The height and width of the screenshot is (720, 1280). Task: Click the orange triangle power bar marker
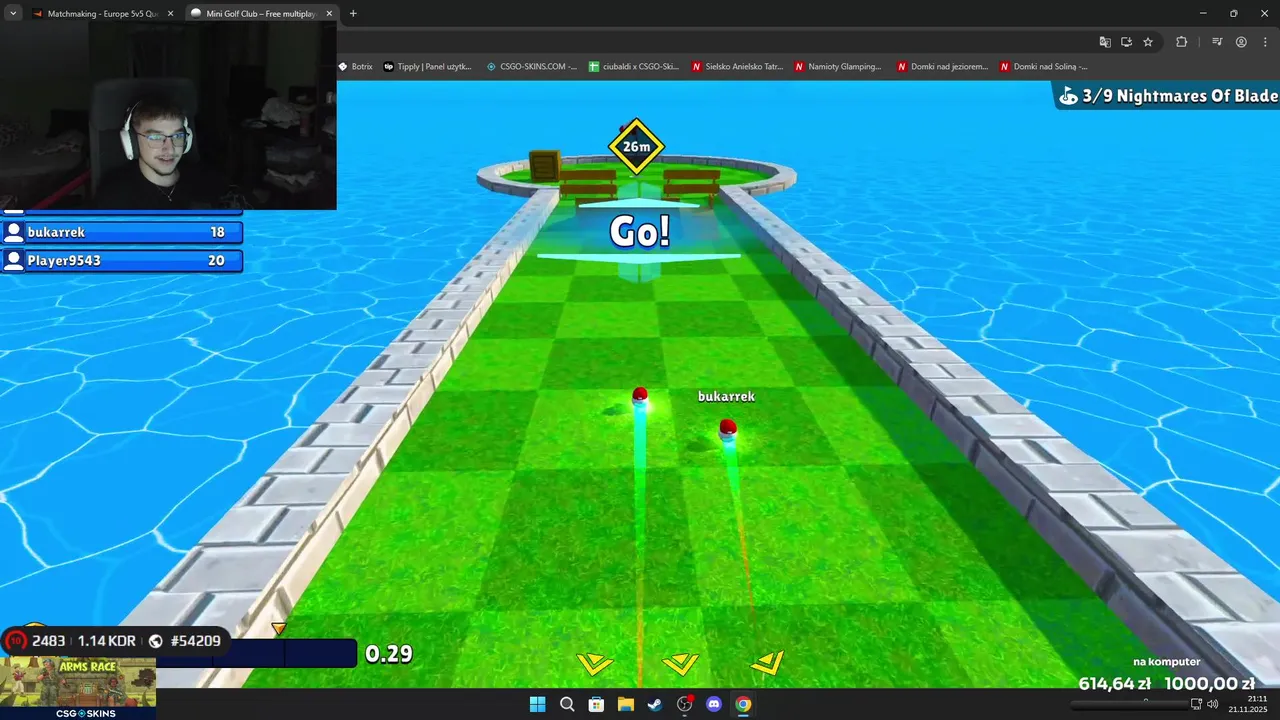279,629
